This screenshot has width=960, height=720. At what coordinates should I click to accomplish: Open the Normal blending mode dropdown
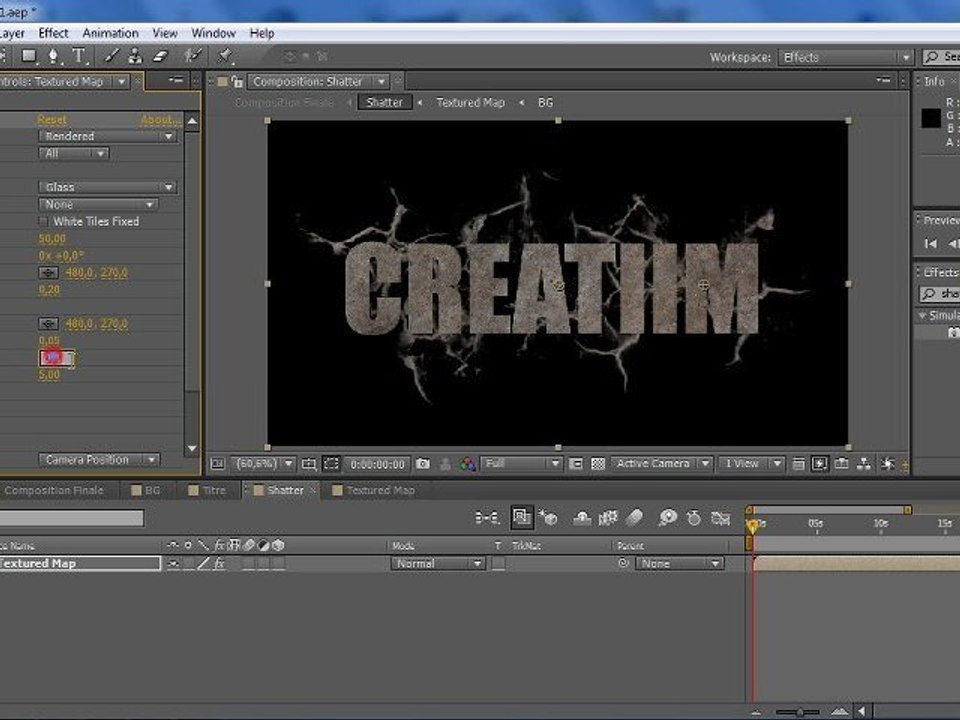point(438,563)
